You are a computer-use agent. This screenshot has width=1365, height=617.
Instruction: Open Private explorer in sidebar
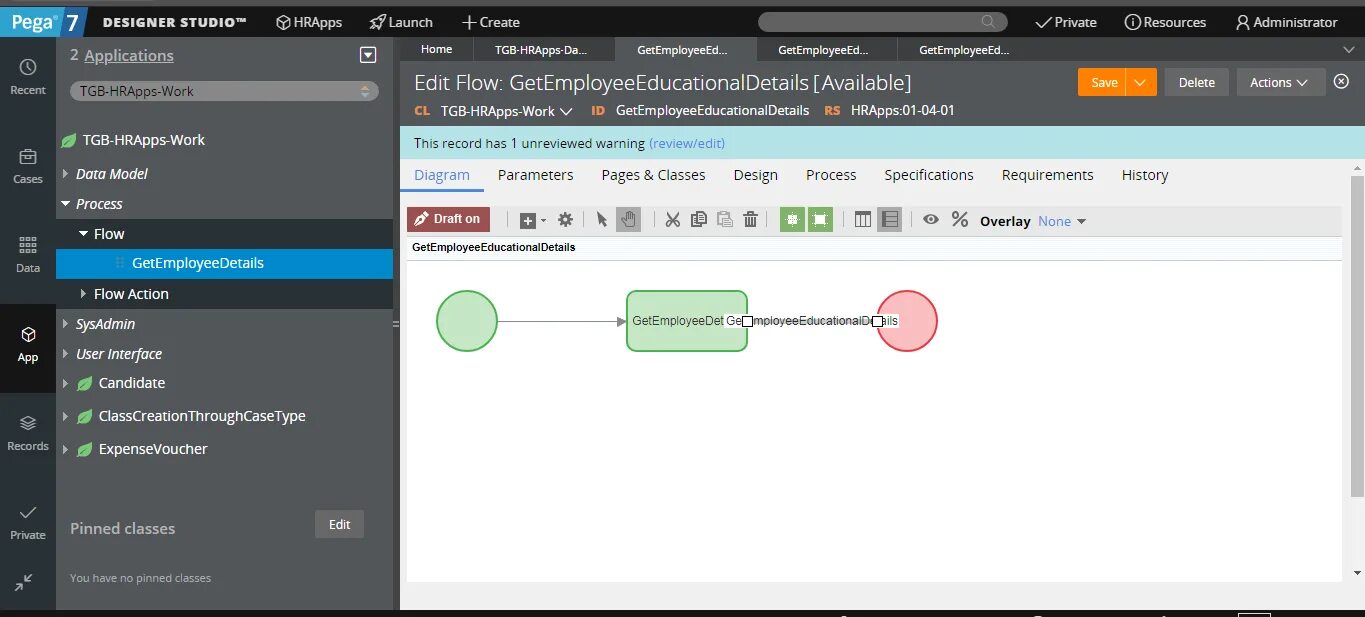(x=28, y=522)
